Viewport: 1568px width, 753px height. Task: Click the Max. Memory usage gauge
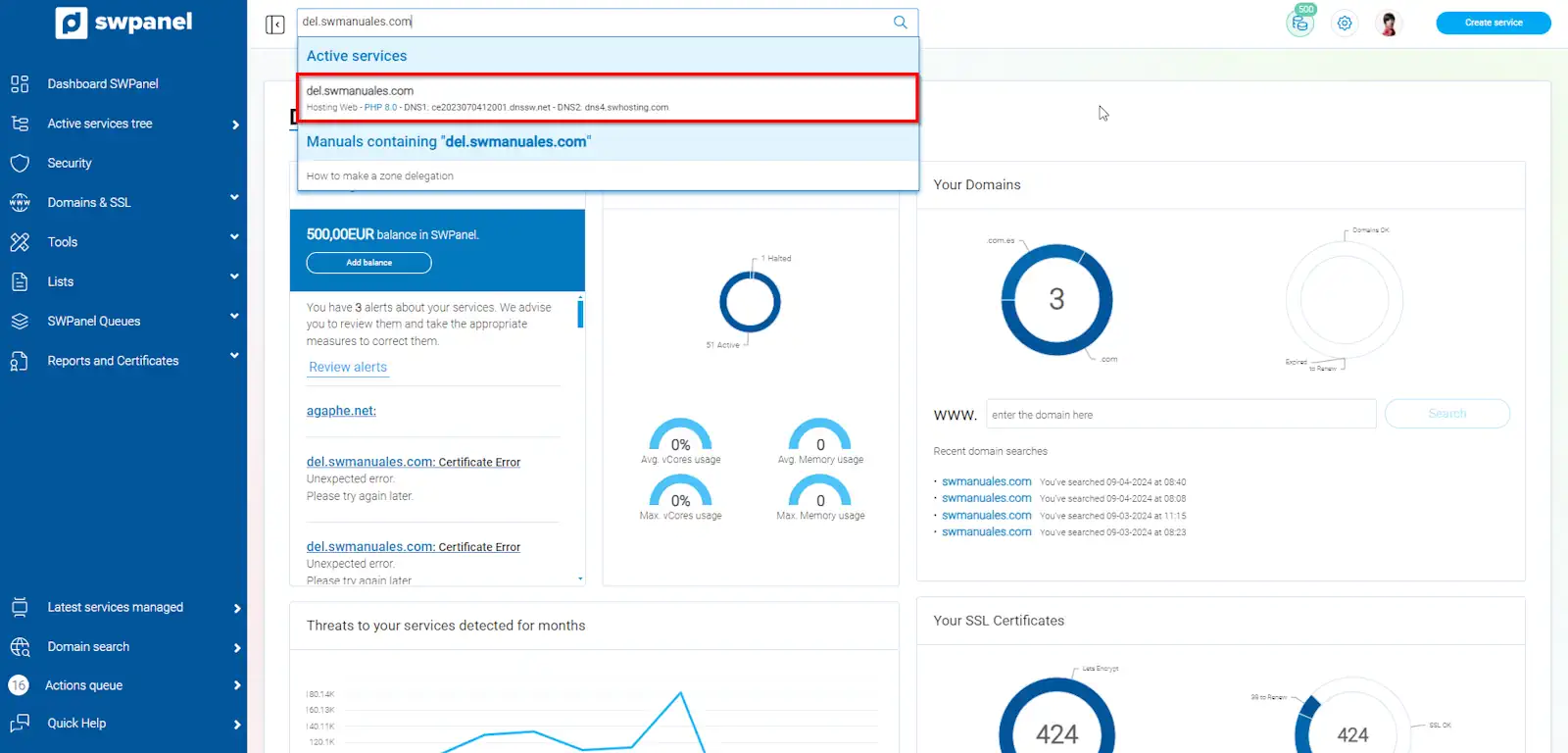pyautogui.click(x=820, y=491)
